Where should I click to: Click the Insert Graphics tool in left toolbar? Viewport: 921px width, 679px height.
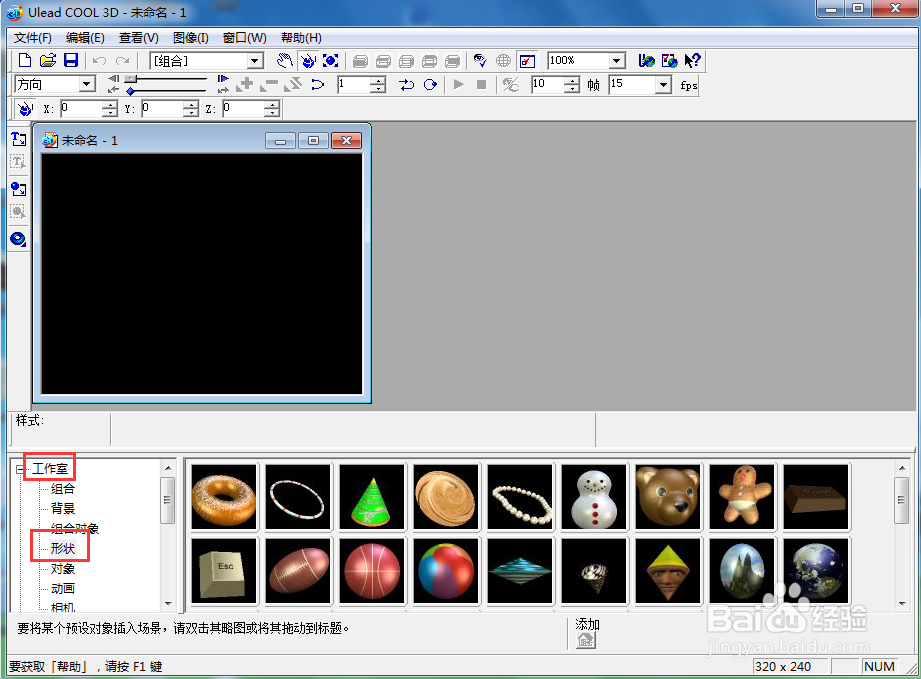click(x=18, y=189)
